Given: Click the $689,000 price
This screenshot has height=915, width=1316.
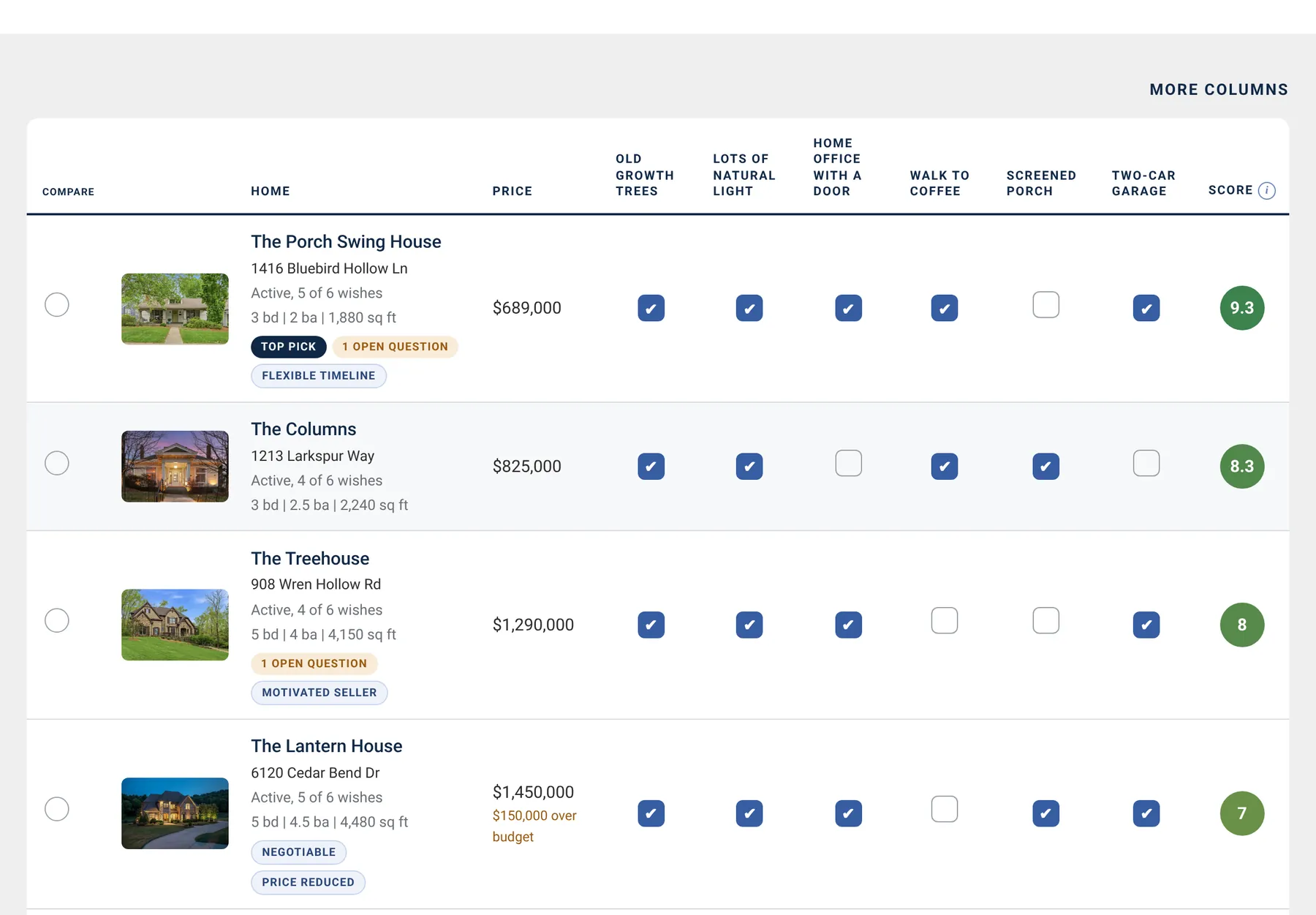Looking at the screenshot, I should pos(527,308).
